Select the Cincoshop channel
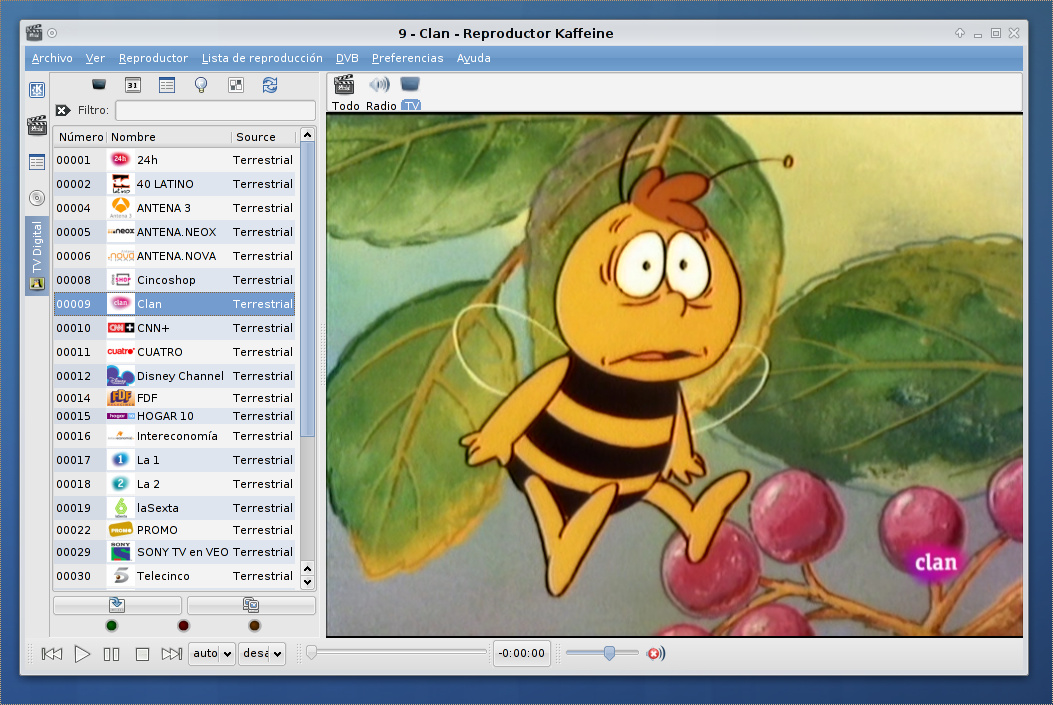 pyautogui.click(x=175, y=280)
